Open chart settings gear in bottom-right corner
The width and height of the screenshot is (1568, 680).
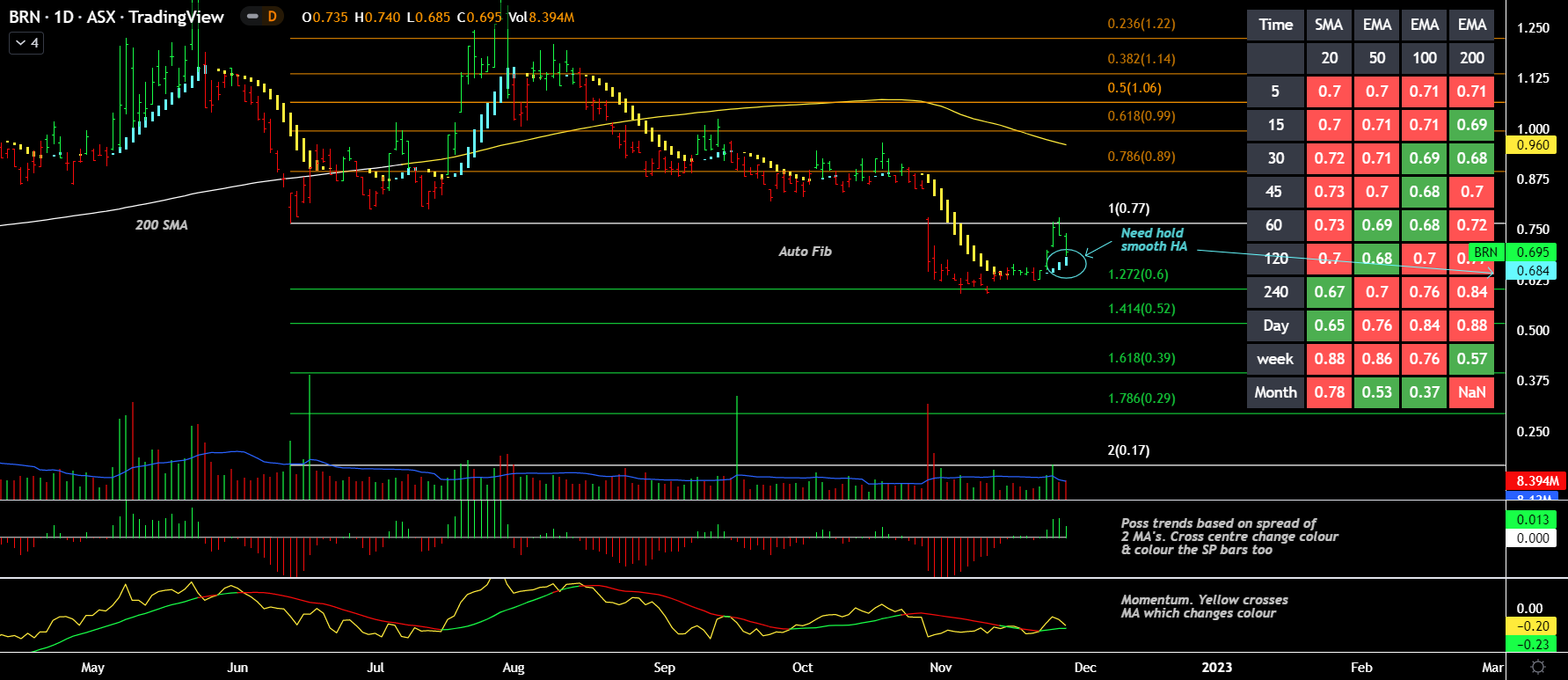coord(1537,667)
